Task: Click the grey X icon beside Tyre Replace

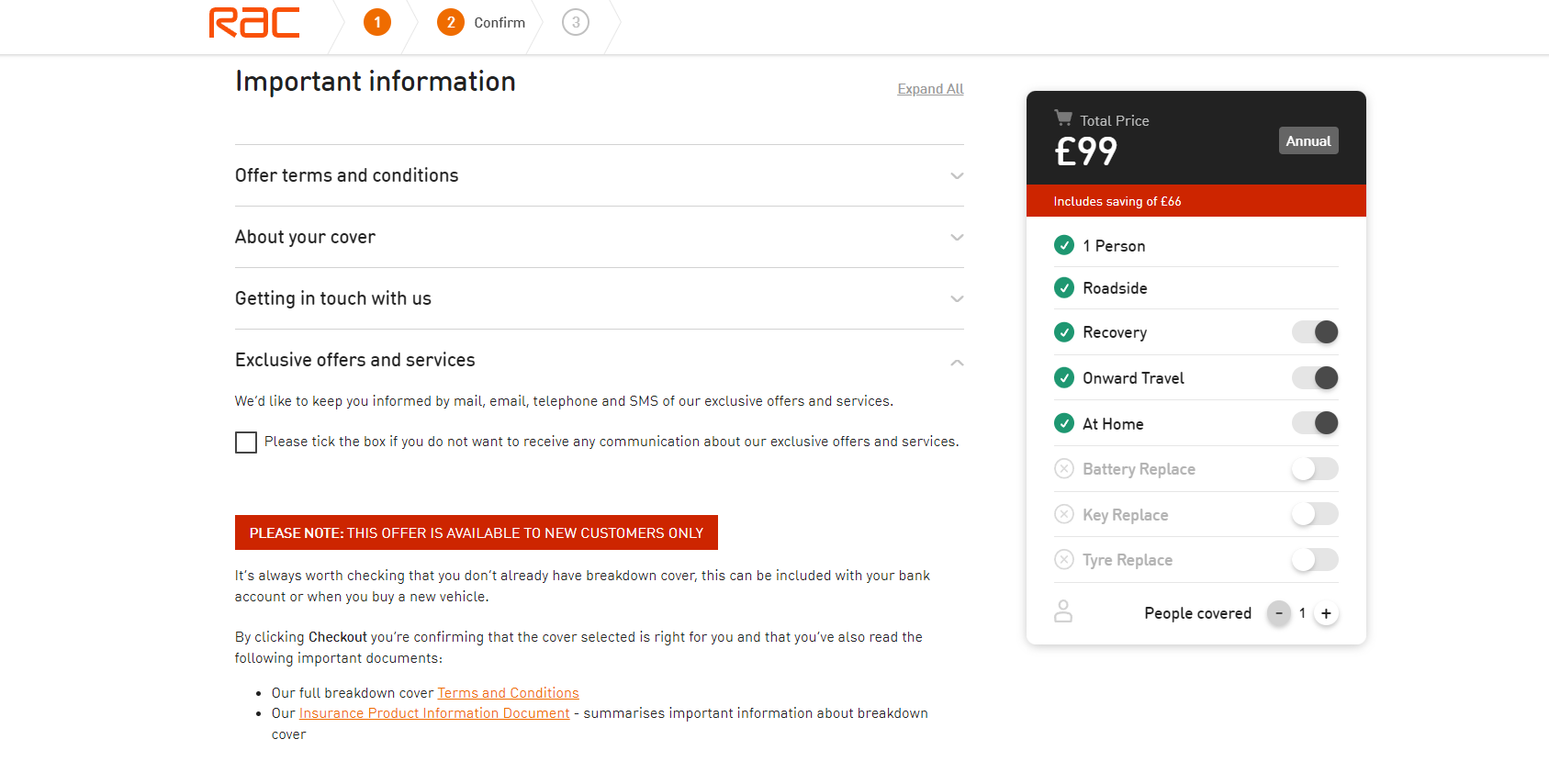Action: click(x=1064, y=560)
